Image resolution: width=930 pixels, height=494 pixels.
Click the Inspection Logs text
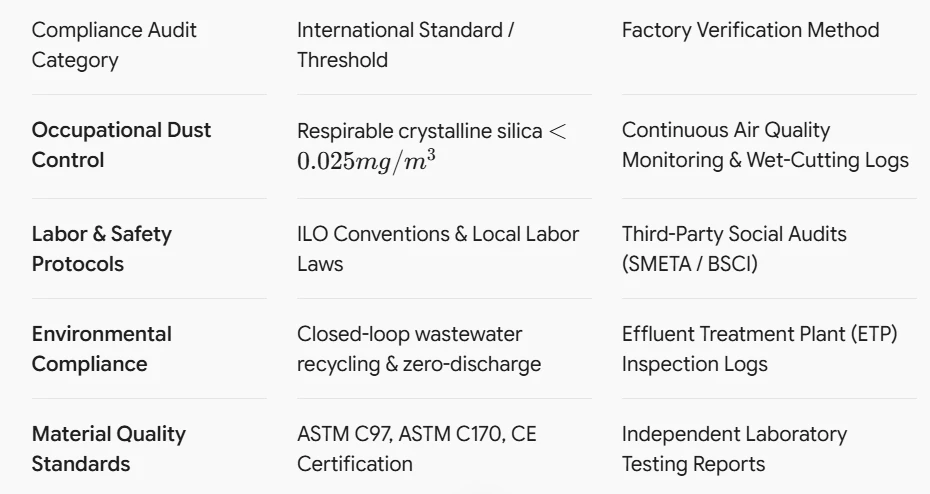pyautogui.click(x=695, y=364)
